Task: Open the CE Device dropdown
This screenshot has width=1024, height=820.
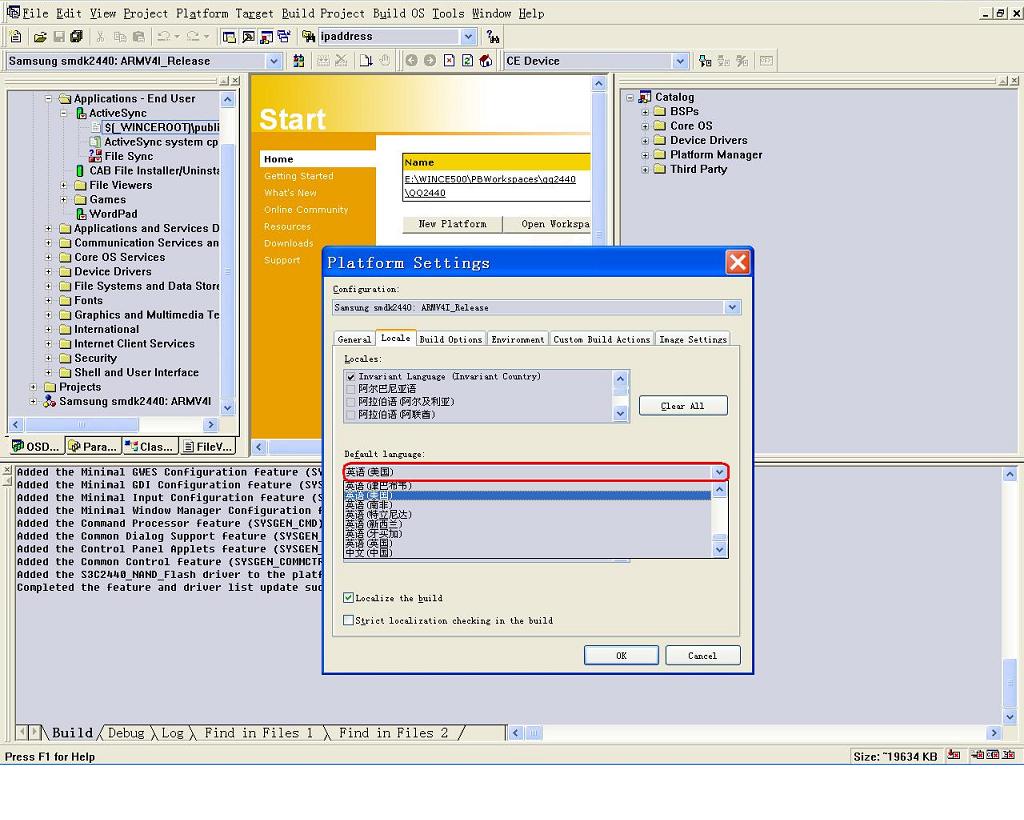Action: [680, 61]
